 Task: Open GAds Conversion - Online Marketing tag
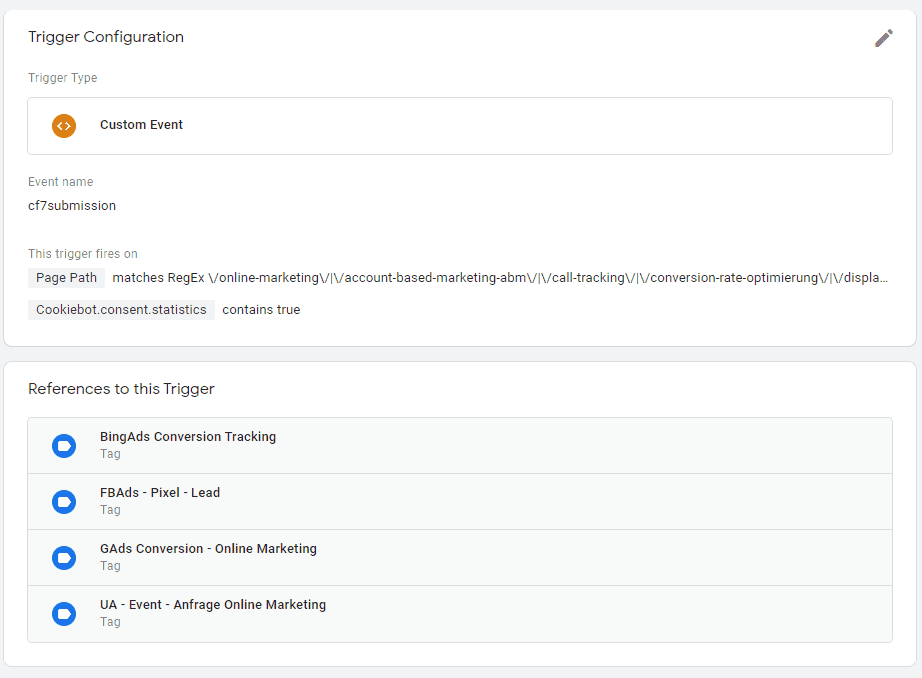click(460, 557)
